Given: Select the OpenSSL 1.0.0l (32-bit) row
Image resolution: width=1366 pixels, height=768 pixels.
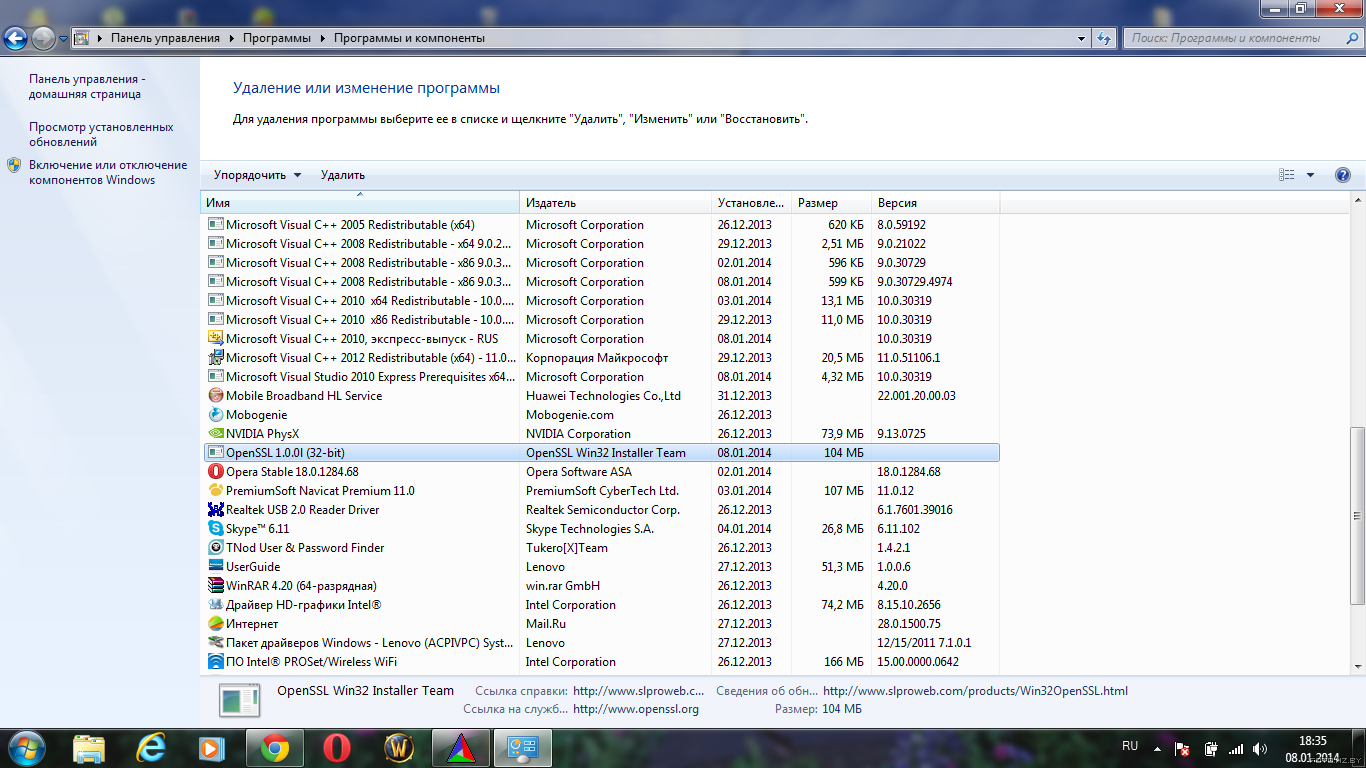Looking at the screenshot, I should click(601, 452).
